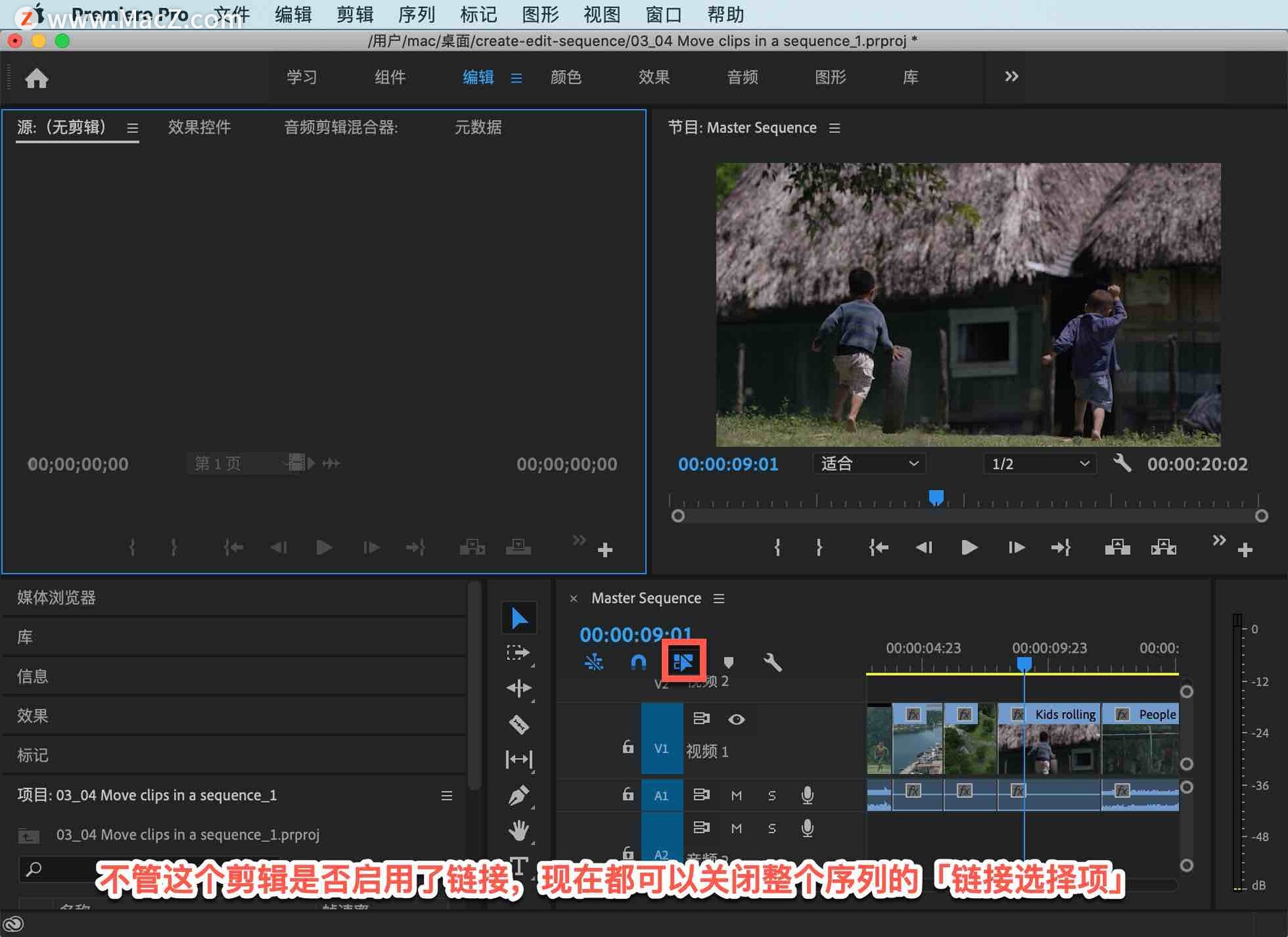Toggle insert sequences as nests button
The height and width of the screenshot is (937, 1288).
click(594, 663)
